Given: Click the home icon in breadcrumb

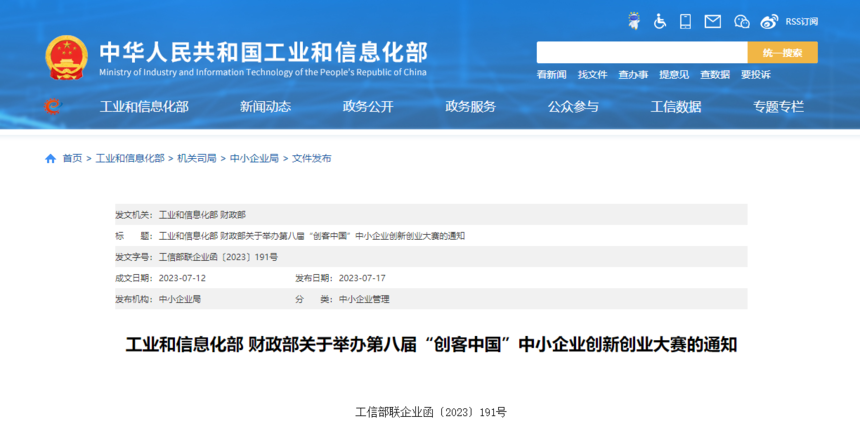Looking at the screenshot, I should (x=51, y=158).
